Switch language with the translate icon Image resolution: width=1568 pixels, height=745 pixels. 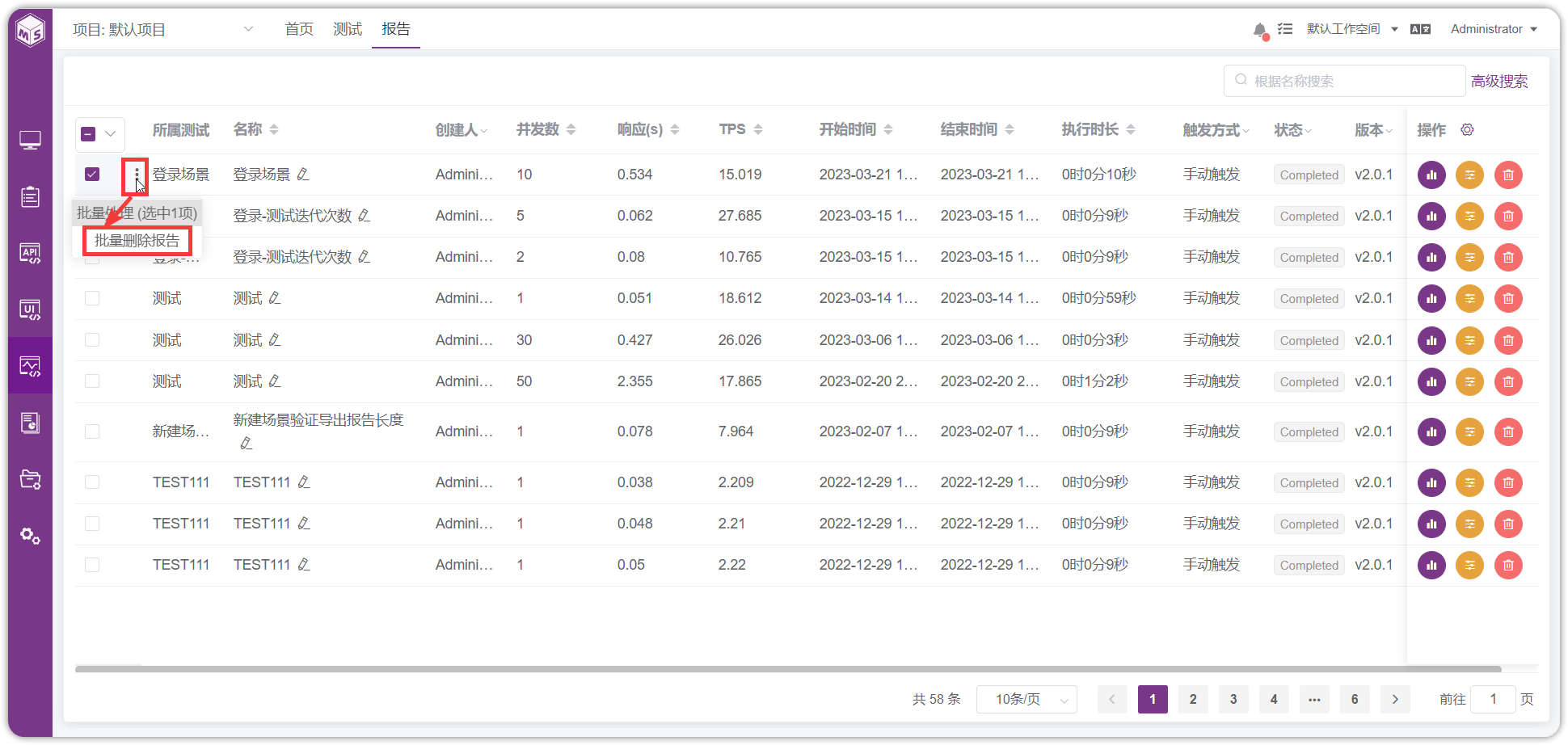[x=1420, y=29]
